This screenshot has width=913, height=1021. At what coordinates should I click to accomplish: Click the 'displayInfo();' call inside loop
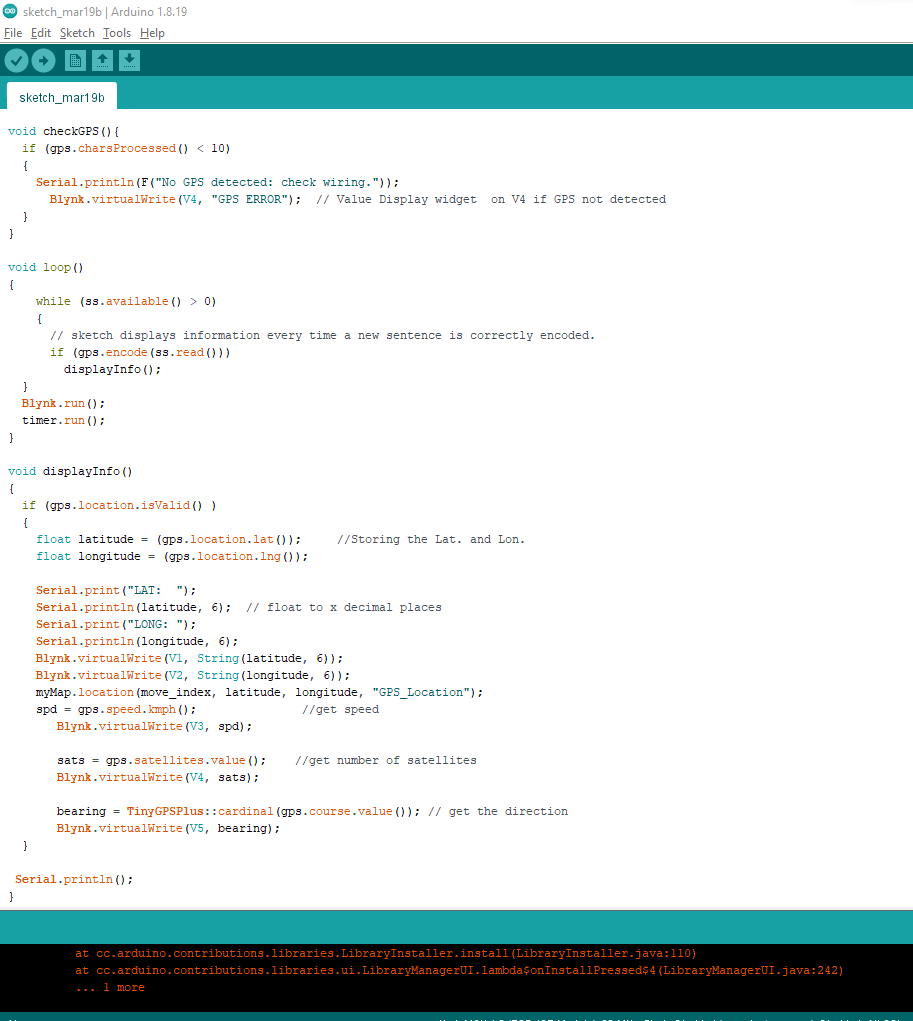112,369
